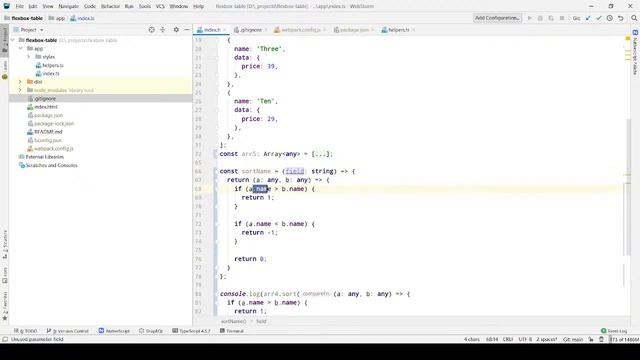
Task: Open the Refactor menu
Action: tap(110, 7)
